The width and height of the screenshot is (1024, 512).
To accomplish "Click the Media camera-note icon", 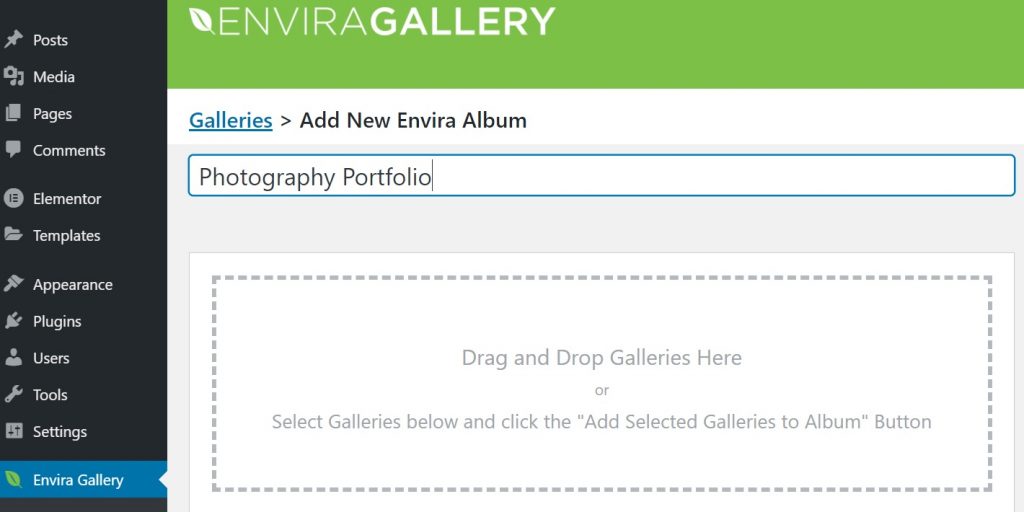I will (13, 76).
